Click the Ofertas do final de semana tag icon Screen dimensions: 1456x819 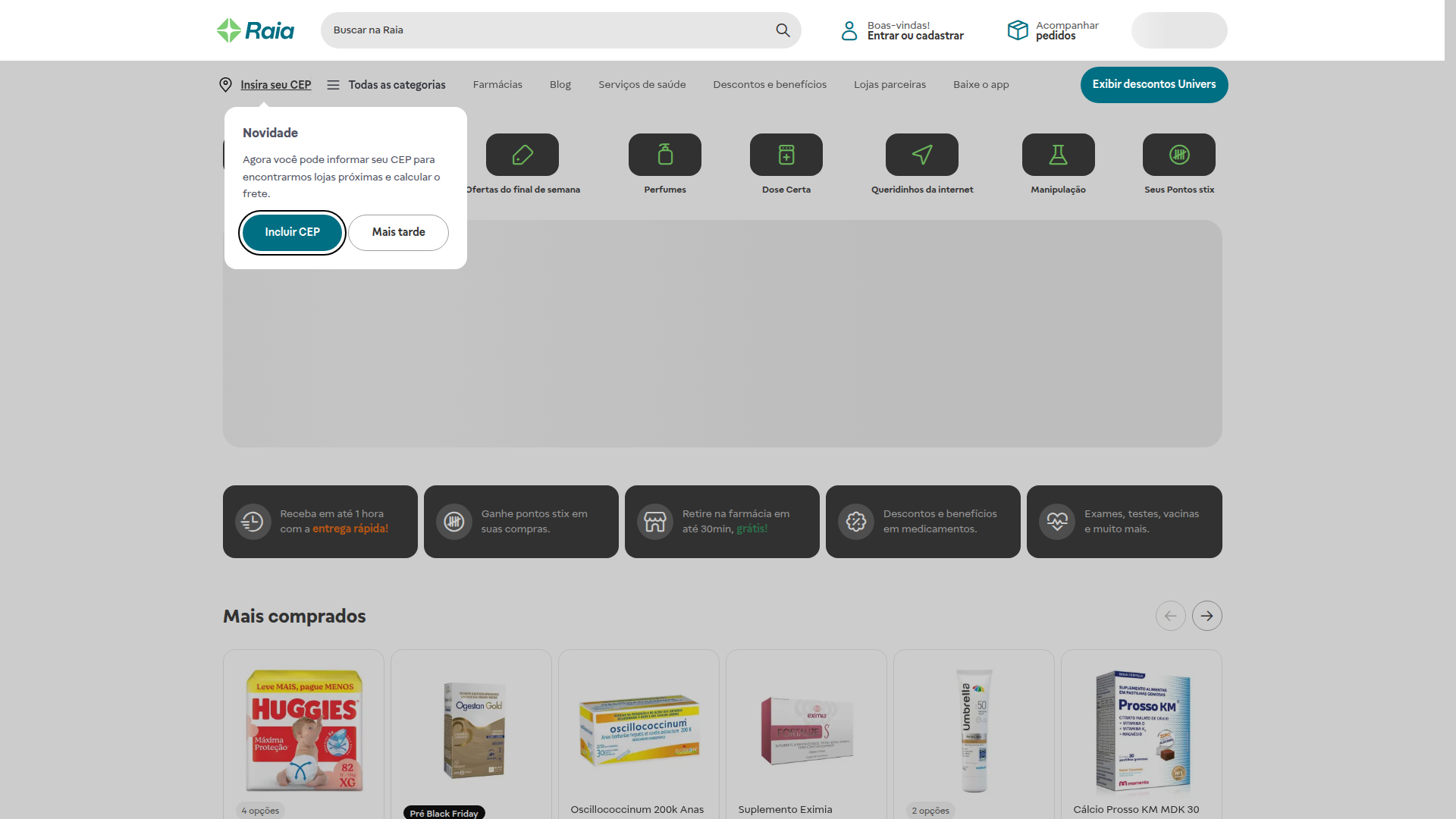(x=522, y=155)
